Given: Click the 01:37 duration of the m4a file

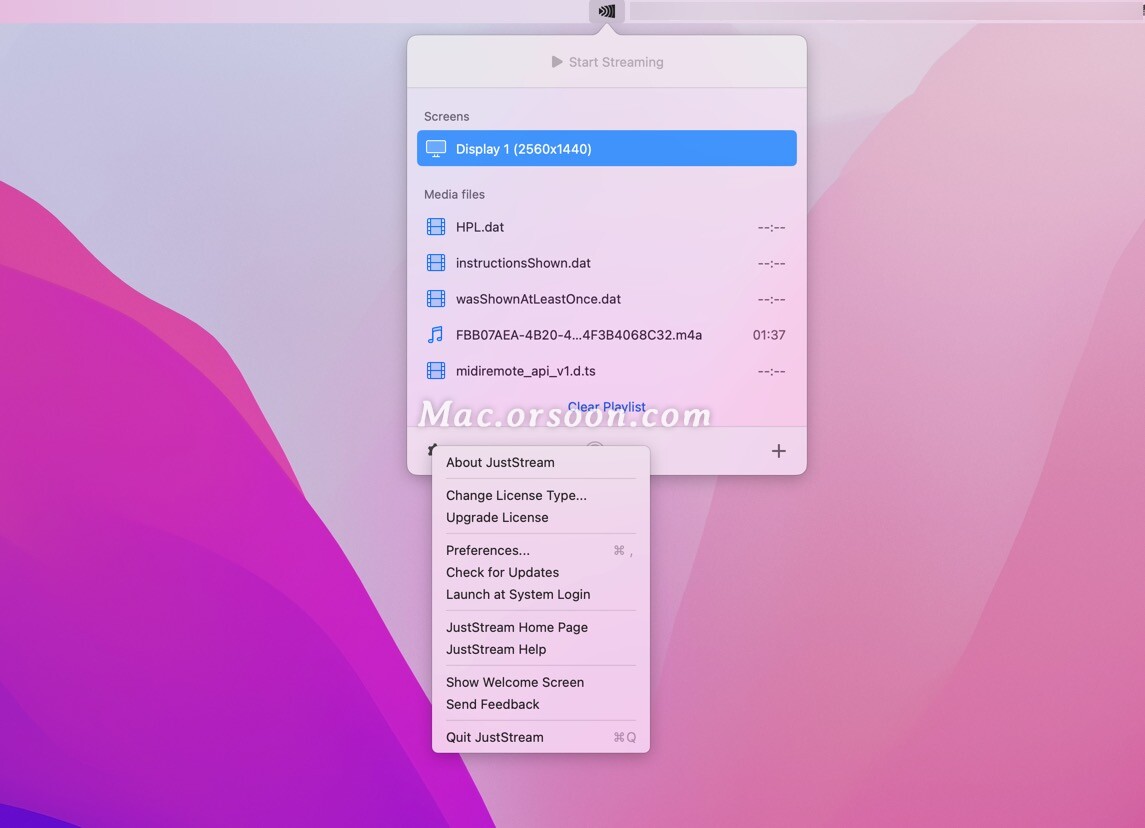Looking at the screenshot, I should tap(769, 335).
